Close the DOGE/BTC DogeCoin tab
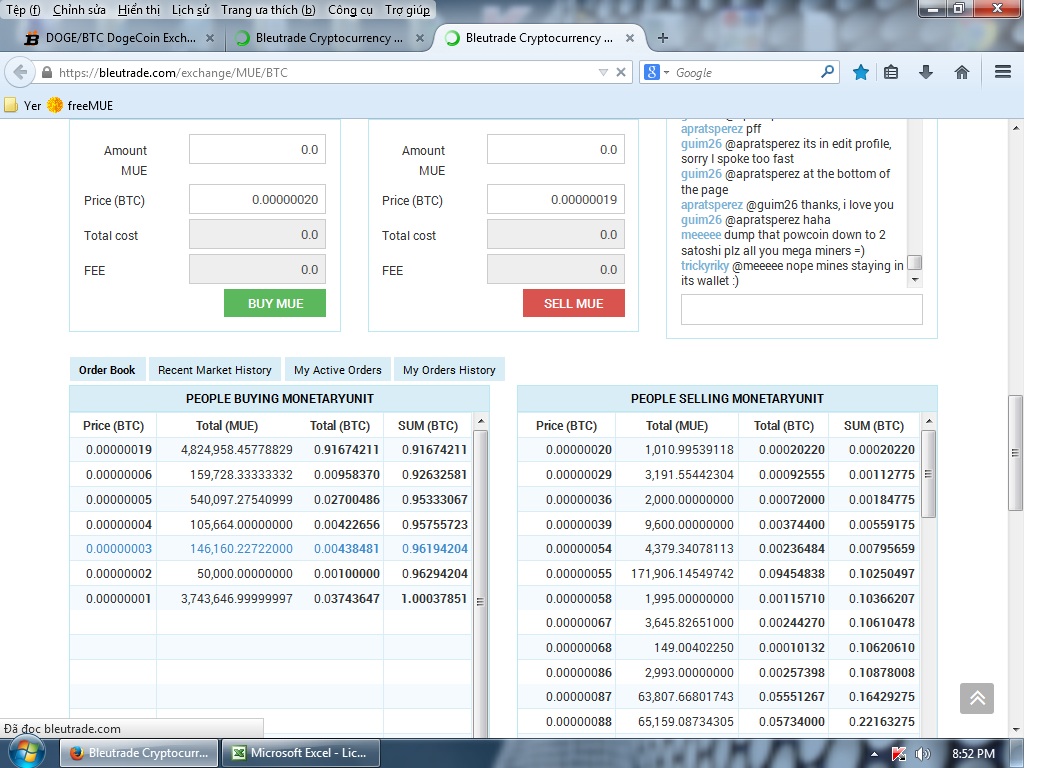1059x768 pixels. (x=210, y=39)
